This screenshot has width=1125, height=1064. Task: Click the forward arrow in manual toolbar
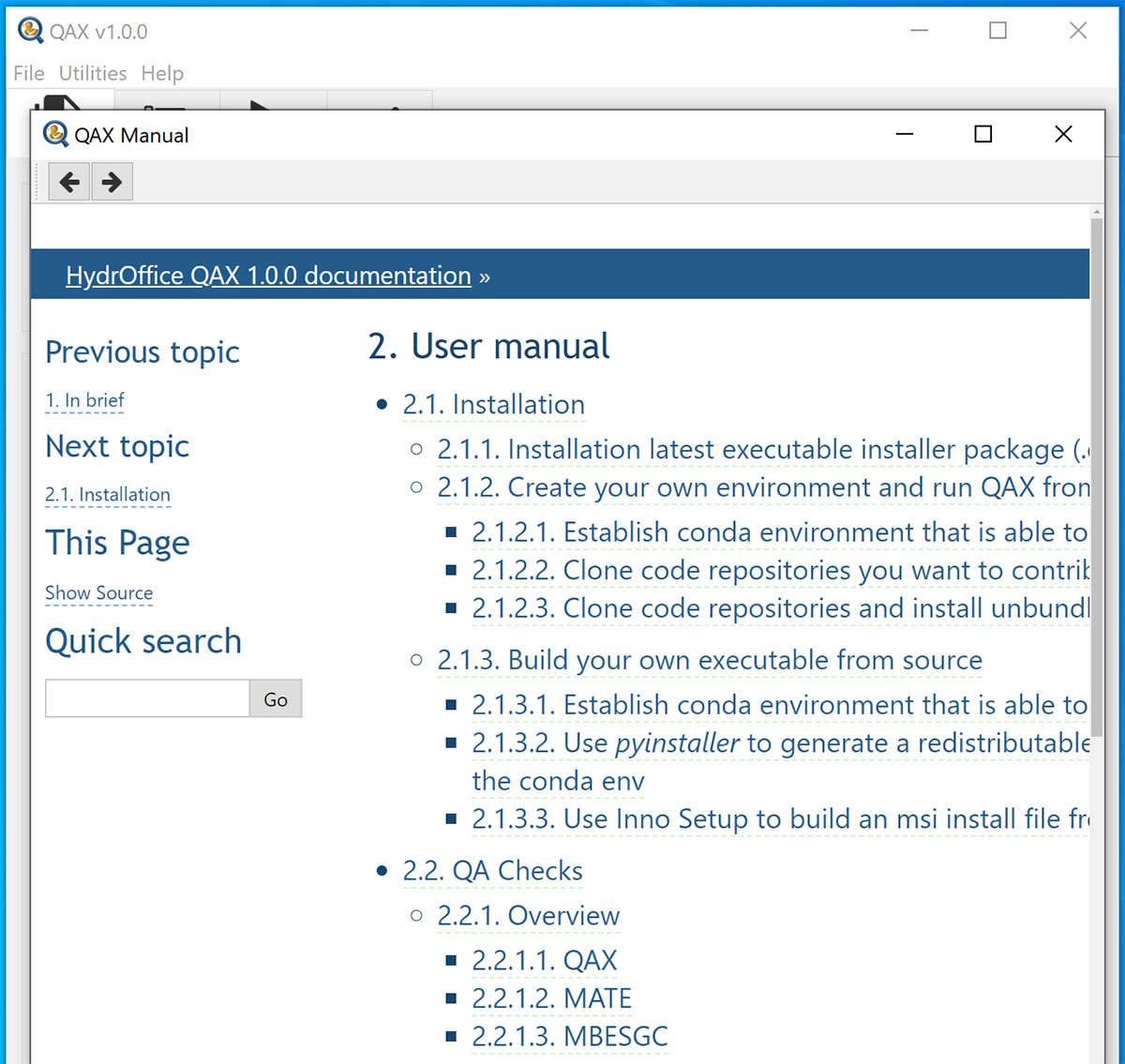112,182
